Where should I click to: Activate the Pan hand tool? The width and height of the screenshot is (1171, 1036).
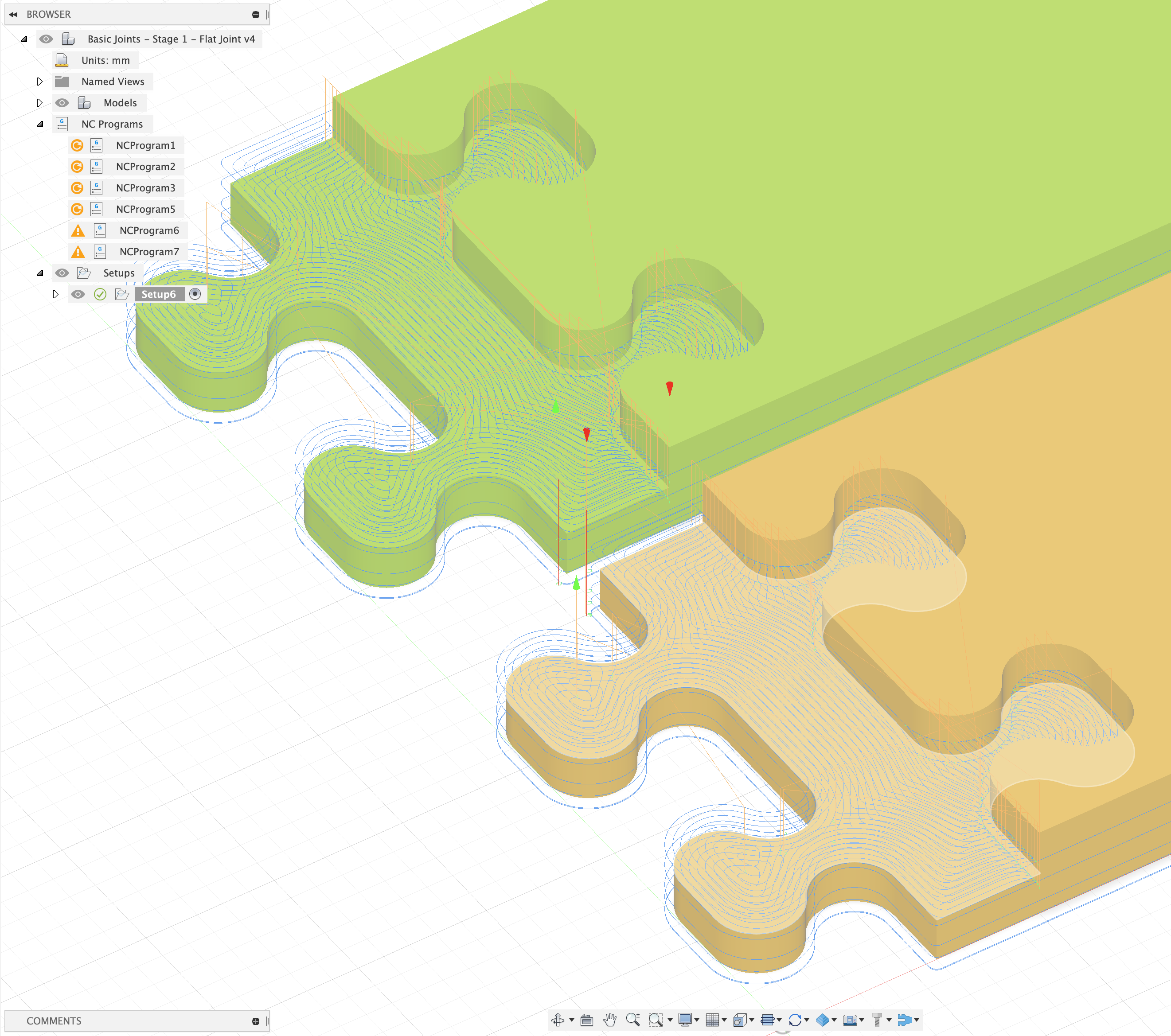pyautogui.click(x=610, y=1020)
